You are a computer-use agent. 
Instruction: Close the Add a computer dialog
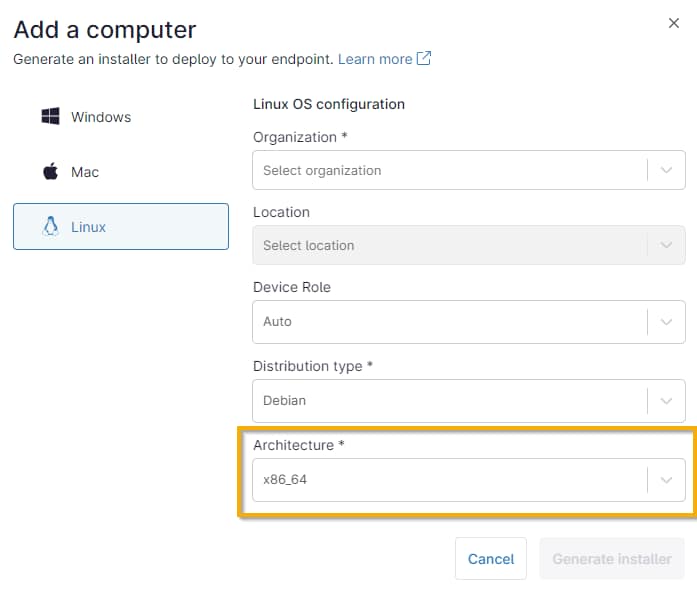click(x=673, y=23)
